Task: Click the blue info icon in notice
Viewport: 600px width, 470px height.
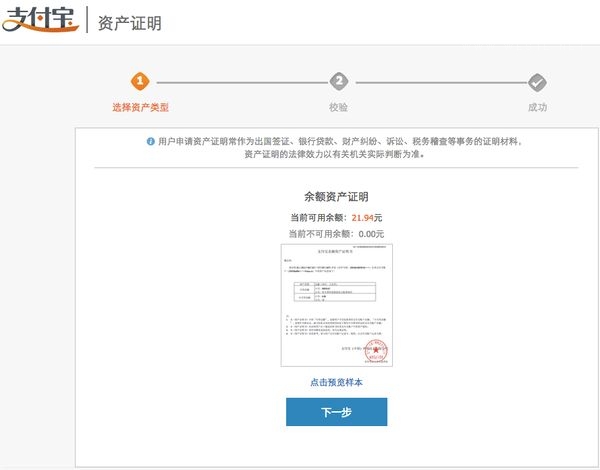Action: click(150, 142)
